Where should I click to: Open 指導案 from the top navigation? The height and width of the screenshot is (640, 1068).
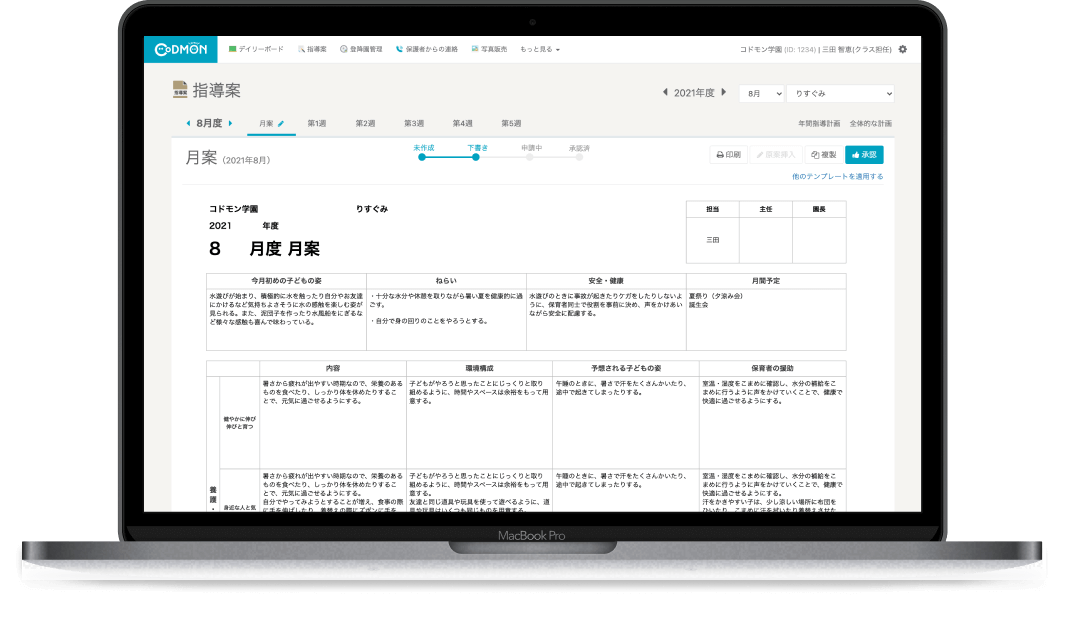[x=312, y=49]
